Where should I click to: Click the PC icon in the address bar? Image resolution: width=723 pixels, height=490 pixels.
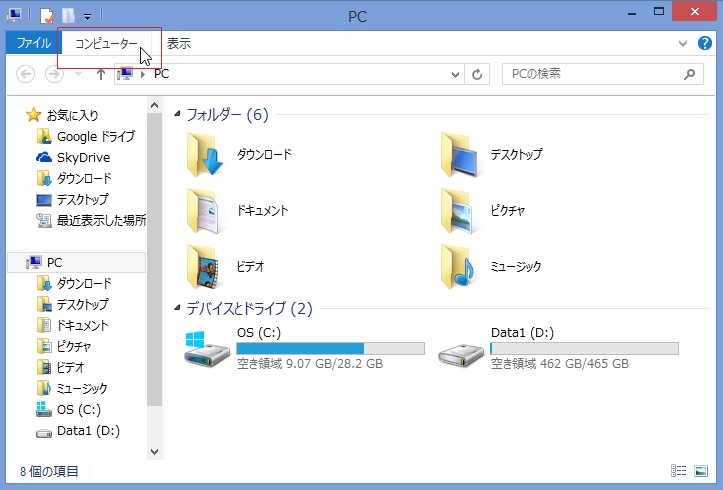click(125, 74)
